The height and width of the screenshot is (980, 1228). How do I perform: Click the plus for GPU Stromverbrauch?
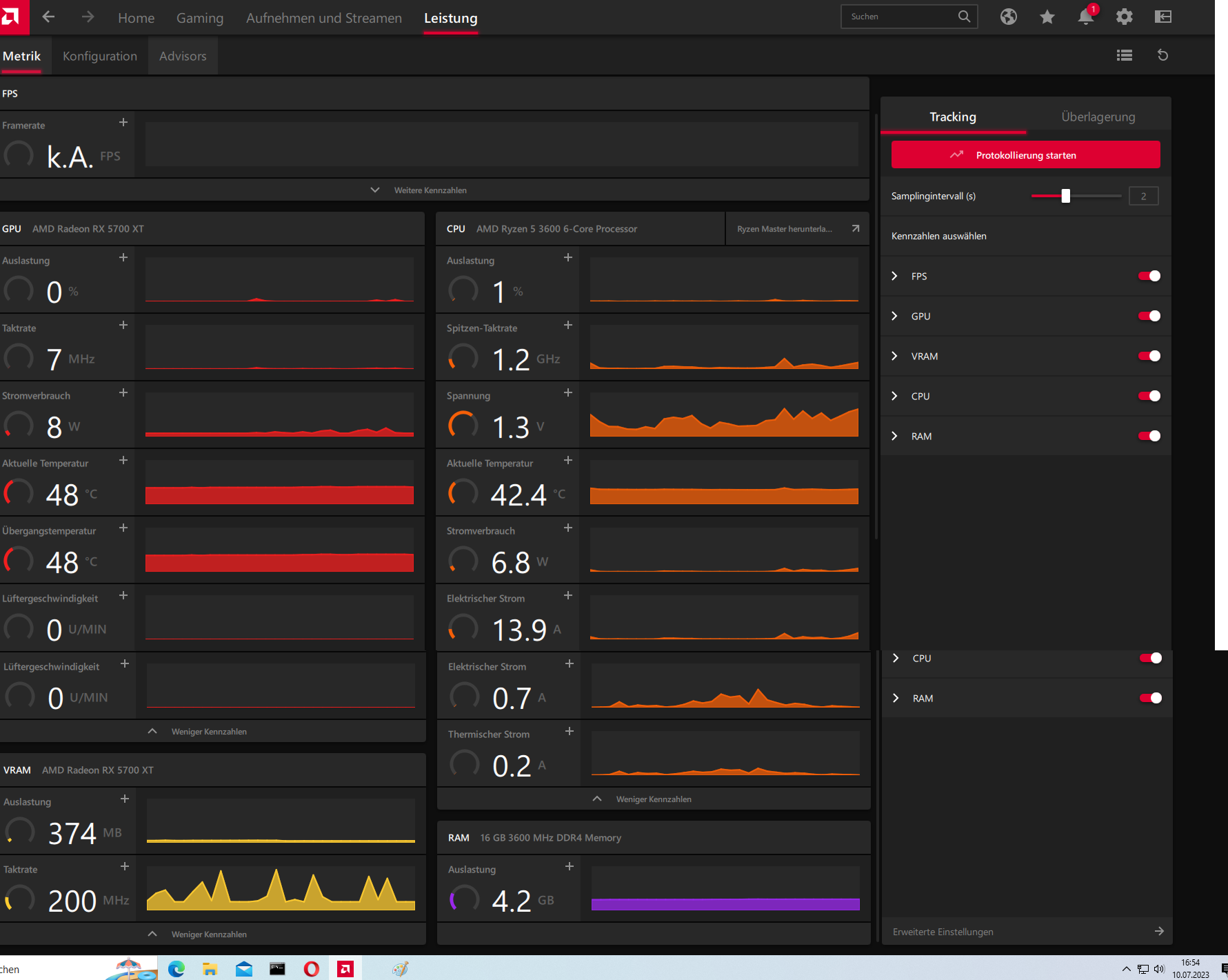pos(123,392)
